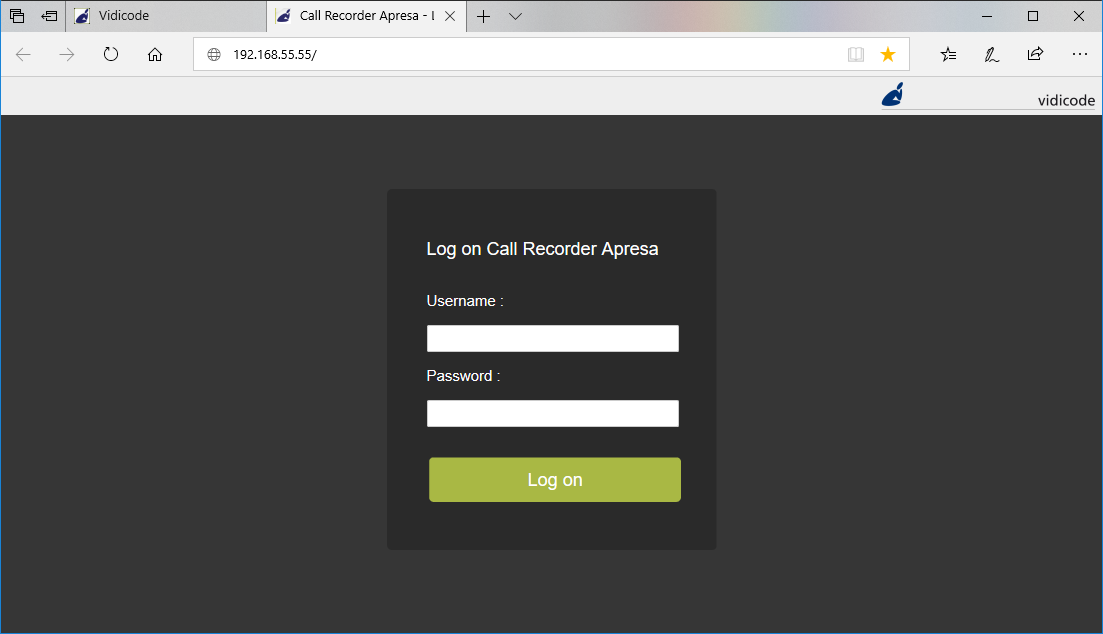
Task: Minimize the browser window
Action: pyautogui.click(x=987, y=16)
